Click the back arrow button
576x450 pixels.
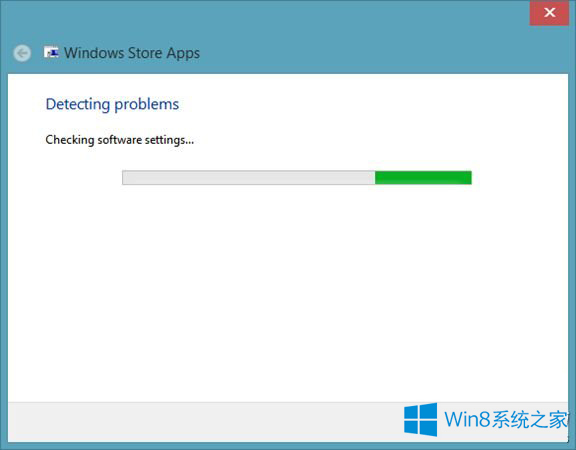[x=22, y=53]
